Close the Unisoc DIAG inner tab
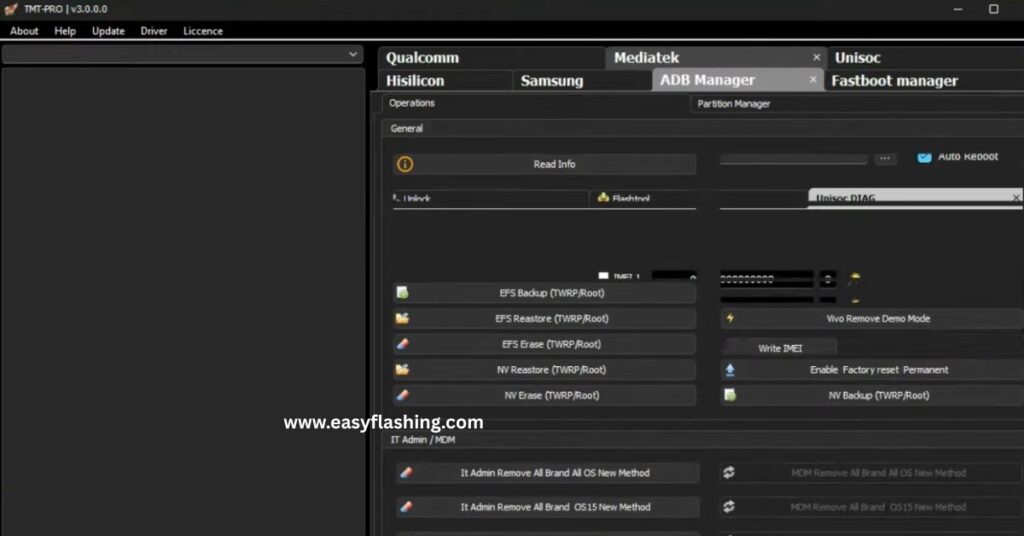Image resolution: width=1024 pixels, height=536 pixels. [1016, 198]
